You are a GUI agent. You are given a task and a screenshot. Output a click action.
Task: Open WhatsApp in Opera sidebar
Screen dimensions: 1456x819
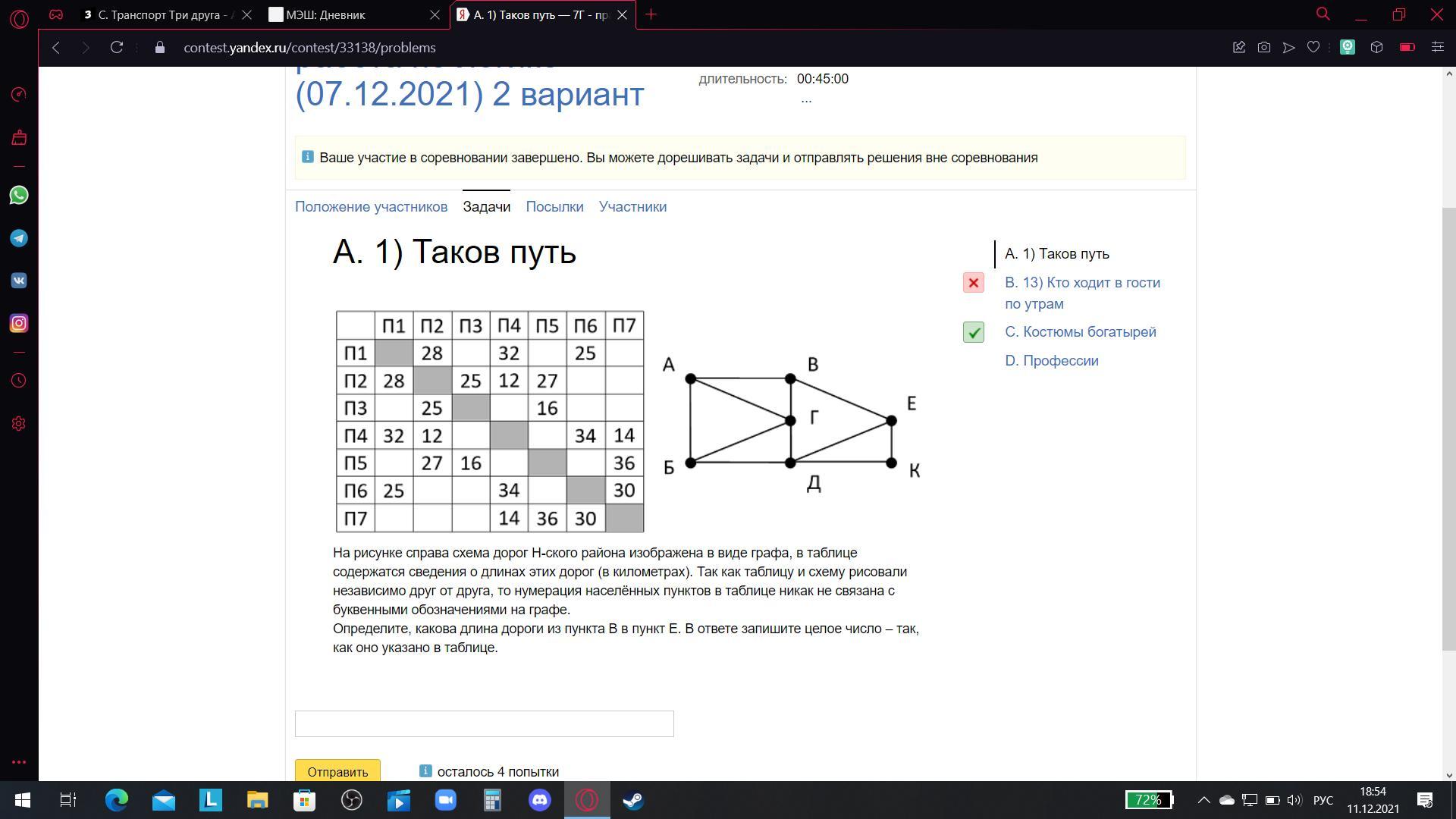19,196
